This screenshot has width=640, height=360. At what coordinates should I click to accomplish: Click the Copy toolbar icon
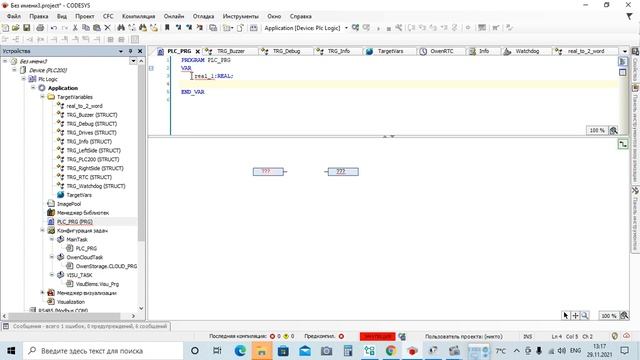point(86,28)
